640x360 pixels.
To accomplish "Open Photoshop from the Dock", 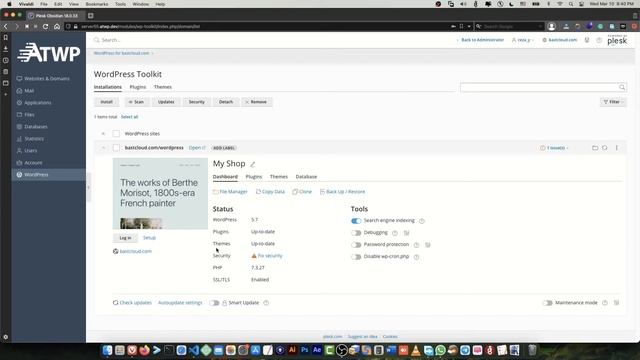I will click(x=304, y=350).
